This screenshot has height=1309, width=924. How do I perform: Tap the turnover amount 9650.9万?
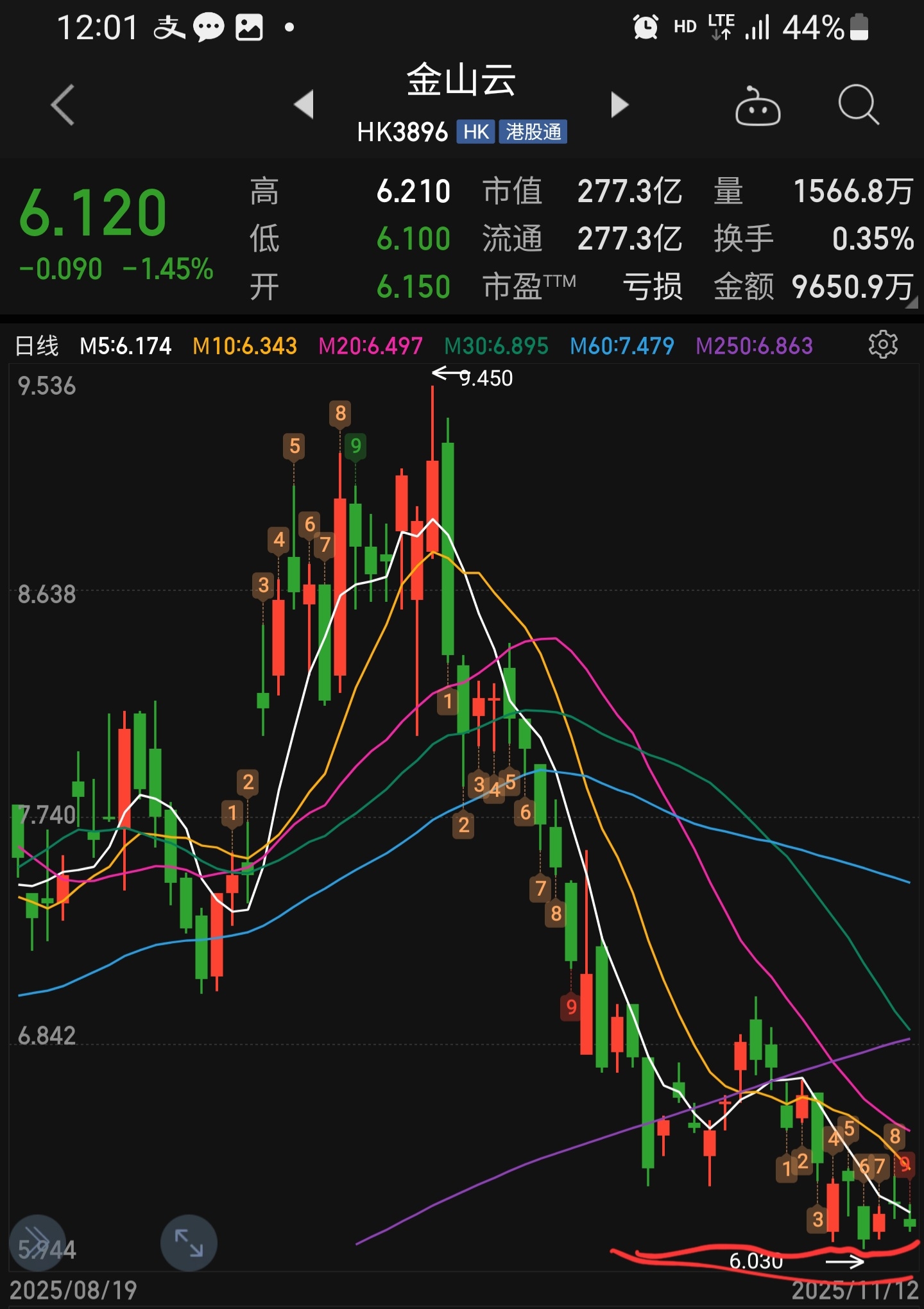(853, 286)
